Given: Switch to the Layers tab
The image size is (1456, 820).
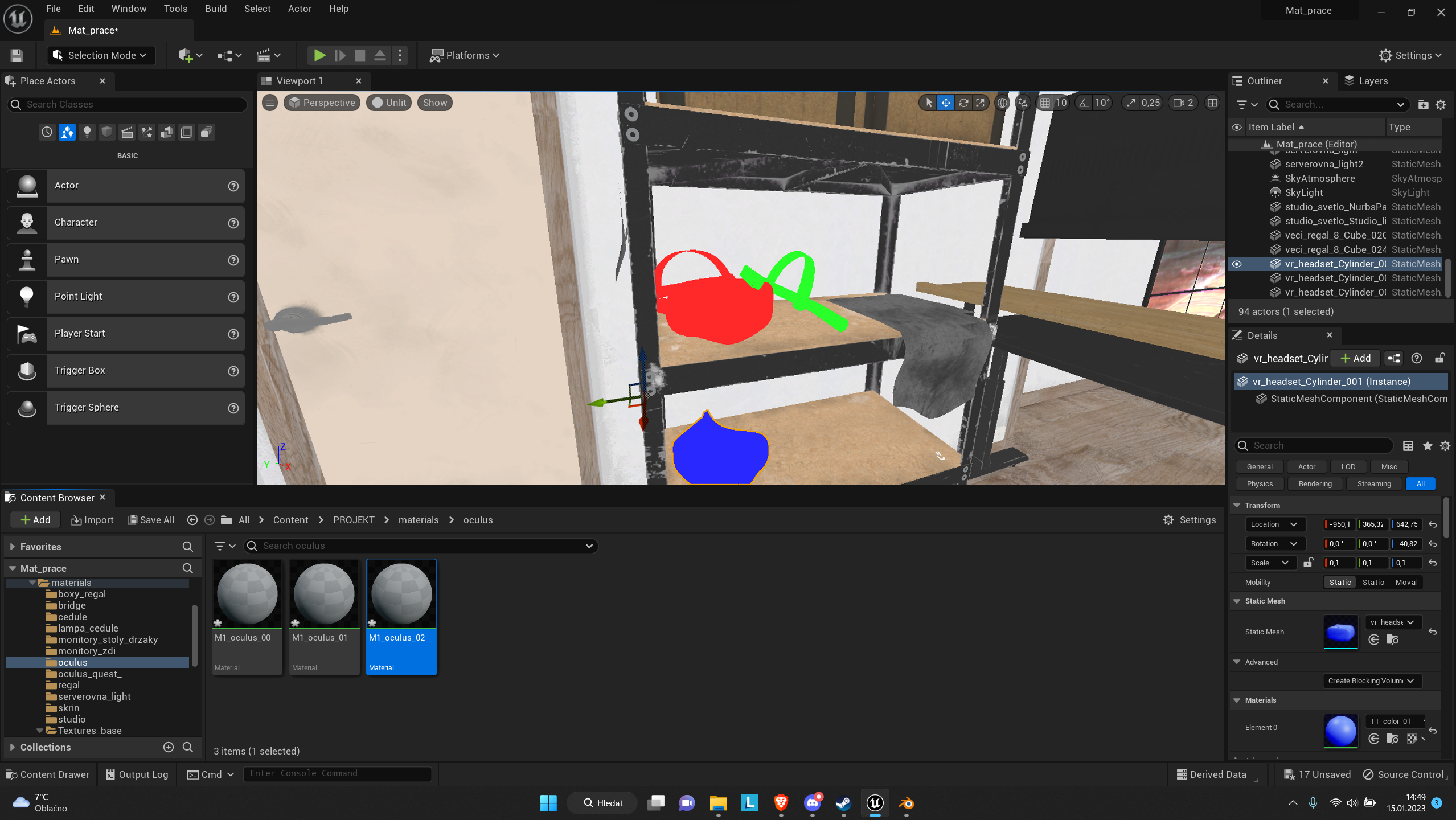Looking at the screenshot, I should point(1366,81).
